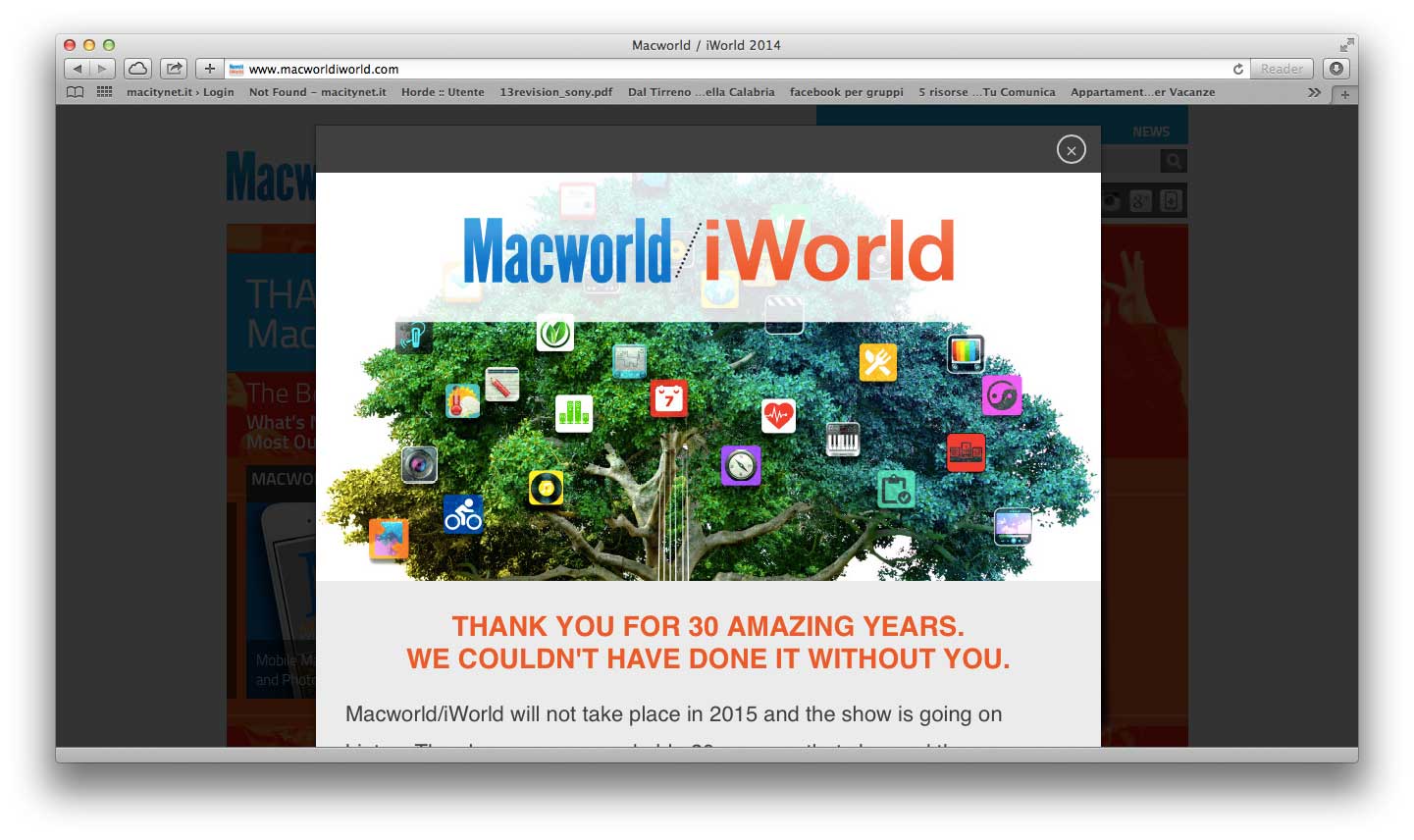Click the magnifier search icon on the dimmed page
The image size is (1414, 840).
point(1173,161)
